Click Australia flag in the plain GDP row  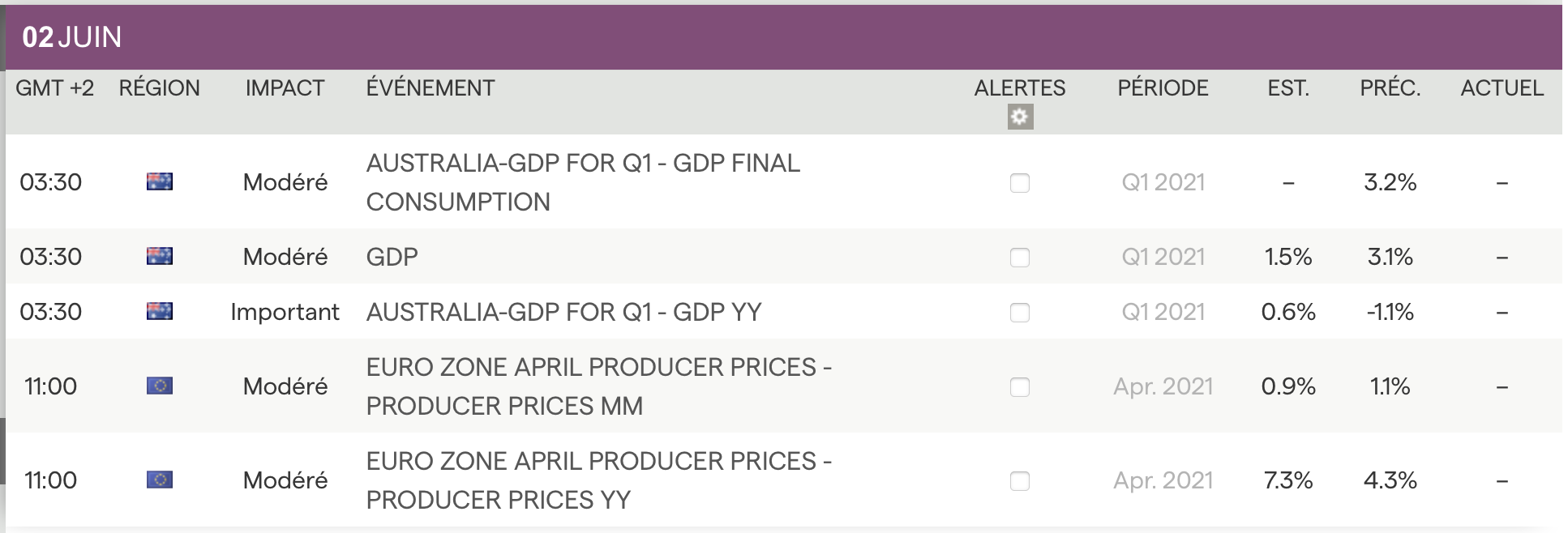point(160,256)
